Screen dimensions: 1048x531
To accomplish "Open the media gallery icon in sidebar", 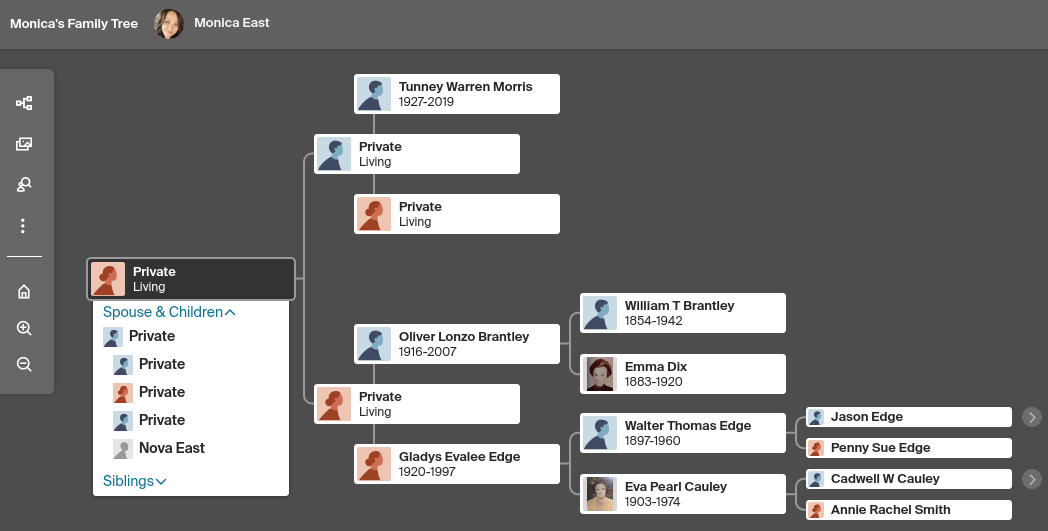I will 24,144.
